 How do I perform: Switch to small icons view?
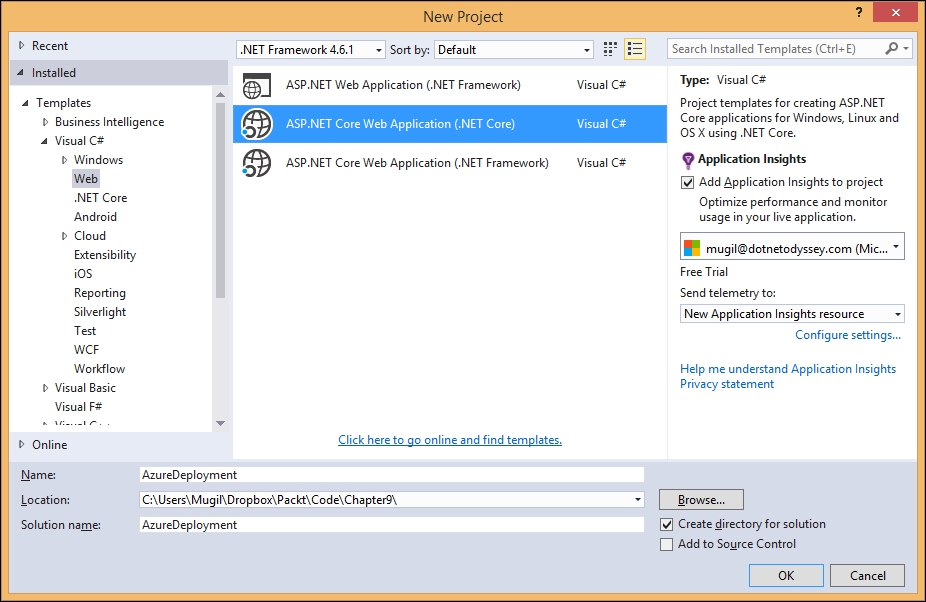pyautogui.click(x=610, y=49)
